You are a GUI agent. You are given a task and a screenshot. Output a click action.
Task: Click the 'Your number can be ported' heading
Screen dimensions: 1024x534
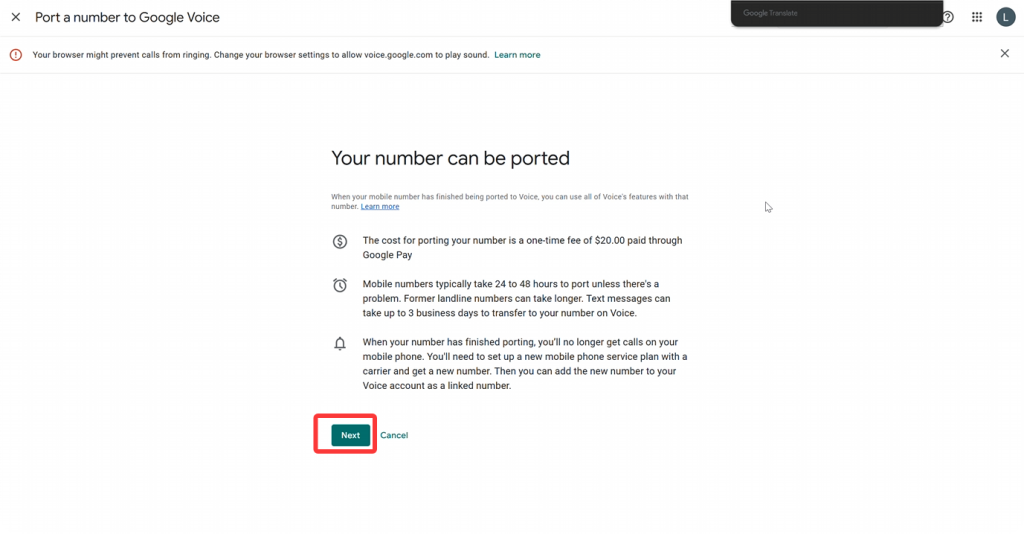click(x=450, y=158)
